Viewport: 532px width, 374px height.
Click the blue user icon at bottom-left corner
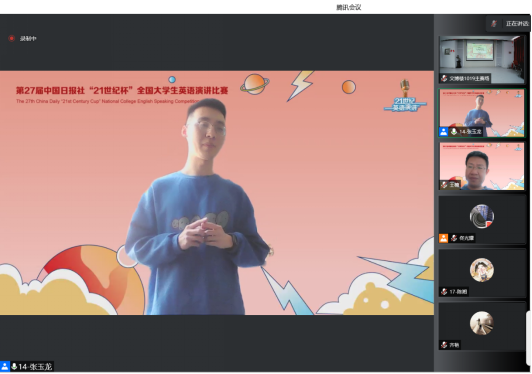[5, 367]
